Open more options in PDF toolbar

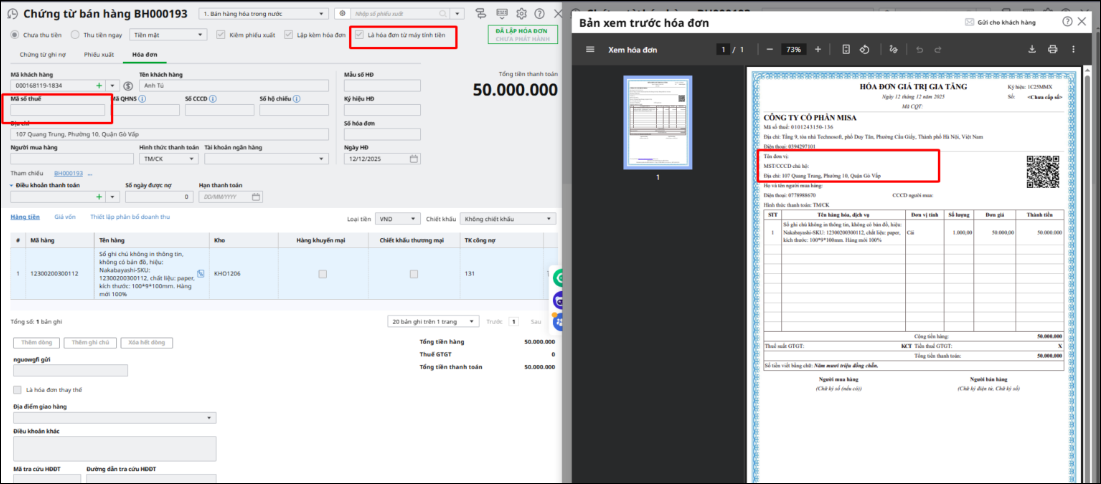point(1073,50)
